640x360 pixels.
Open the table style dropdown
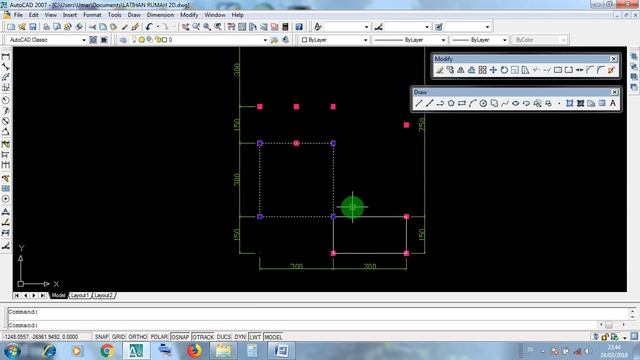(x=487, y=27)
